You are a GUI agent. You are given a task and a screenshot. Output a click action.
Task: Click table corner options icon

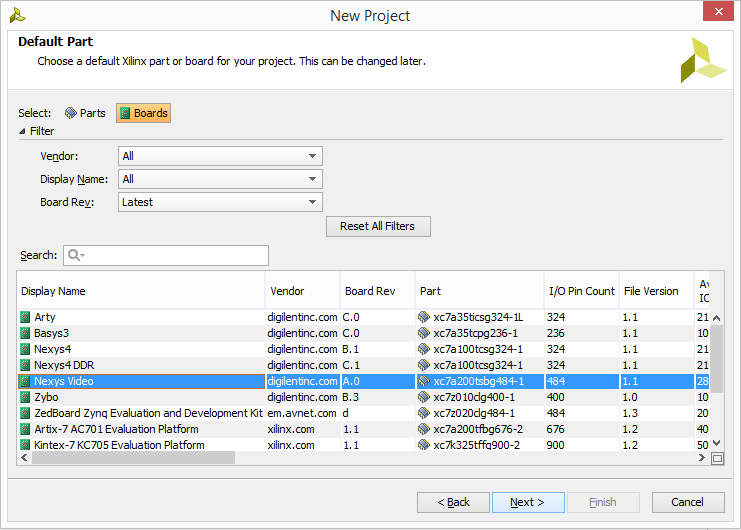pos(717,458)
